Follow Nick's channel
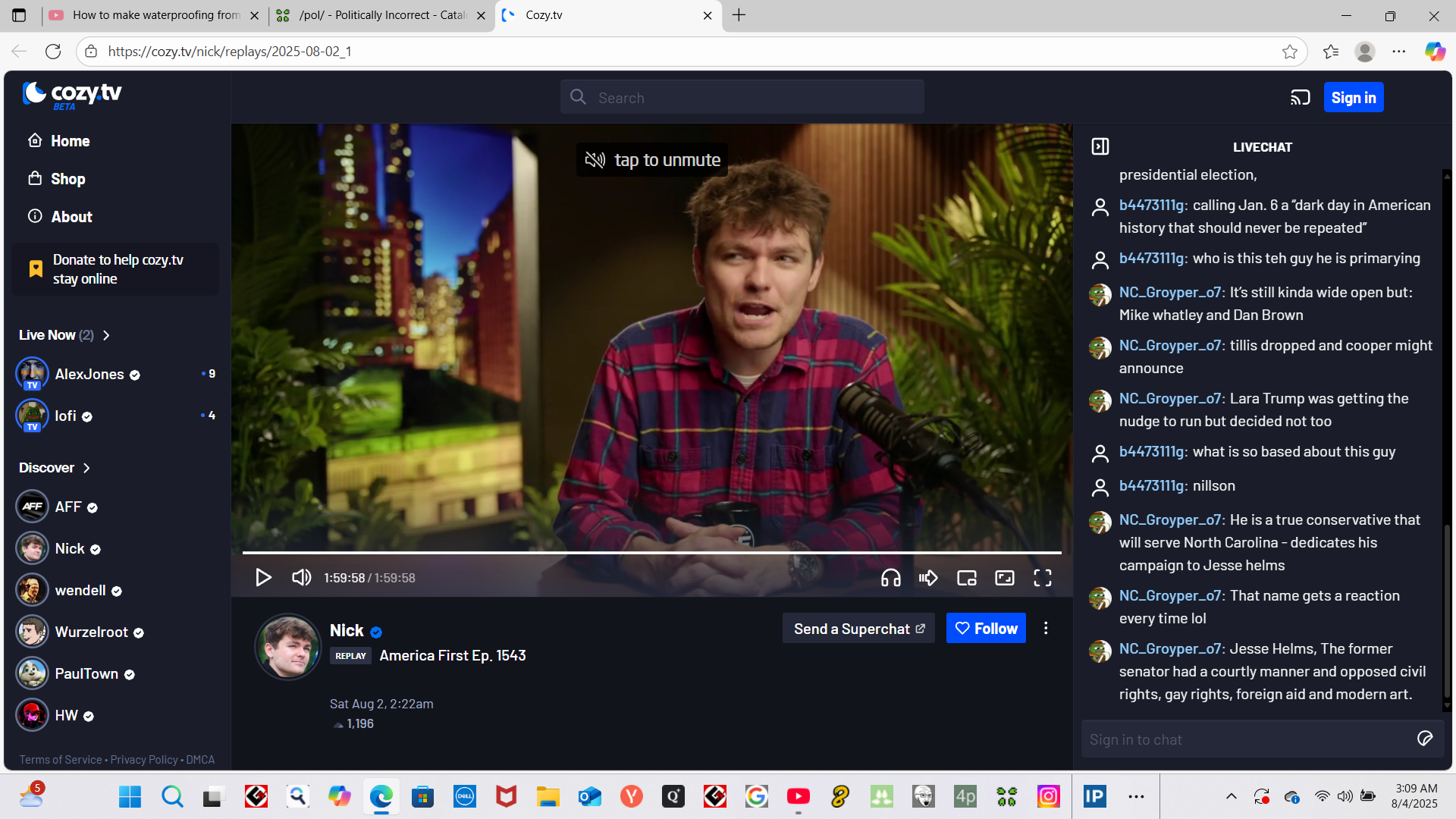 tap(986, 629)
